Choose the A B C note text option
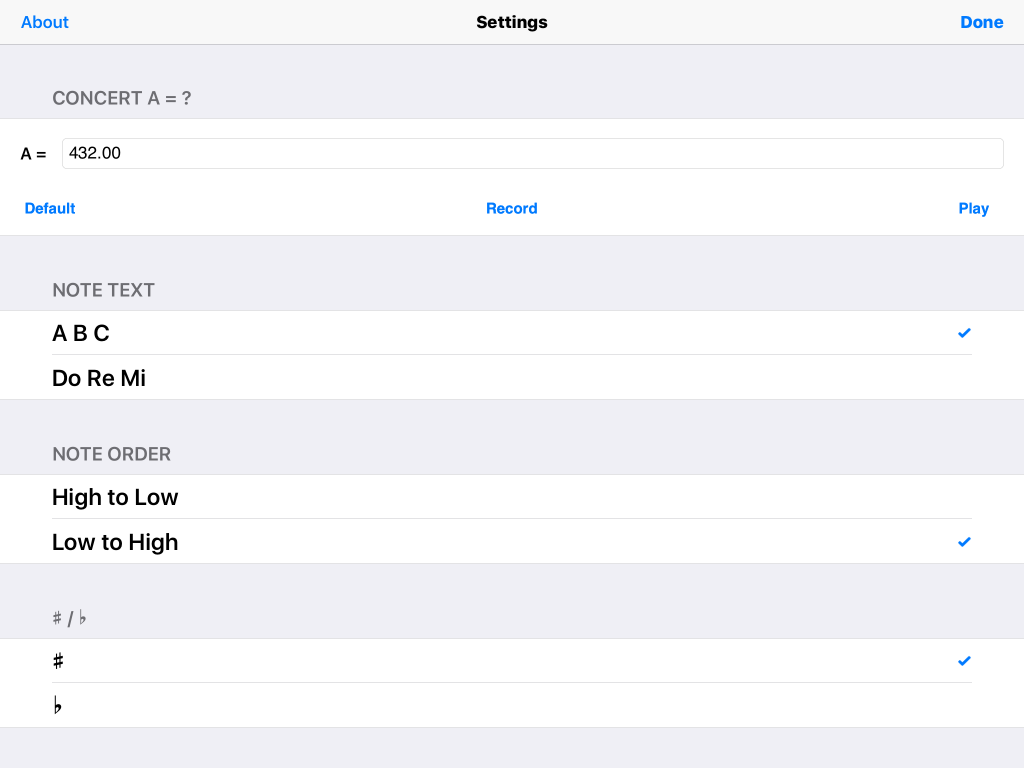 [x=81, y=334]
